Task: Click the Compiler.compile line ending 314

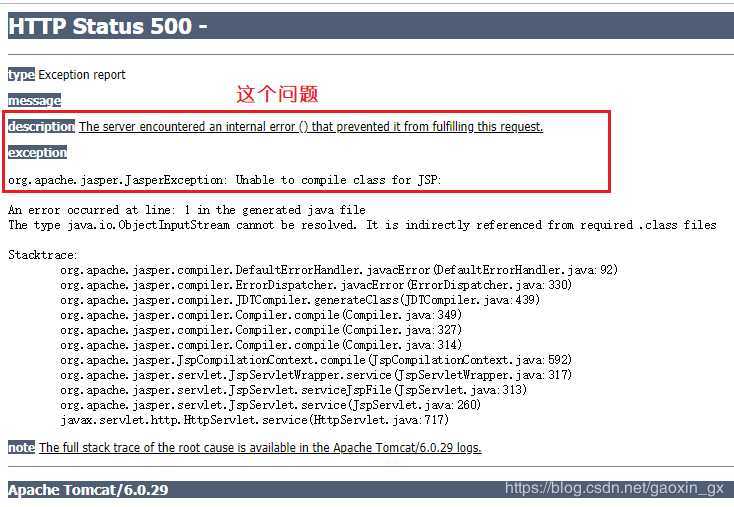Action: pyautogui.click(x=261, y=345)
